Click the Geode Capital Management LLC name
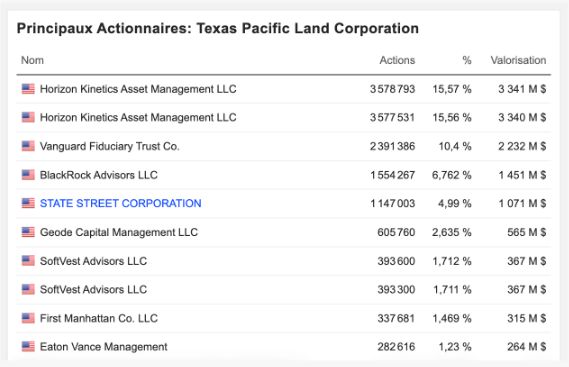The image size is (569, 367). [x=119, y=232]
